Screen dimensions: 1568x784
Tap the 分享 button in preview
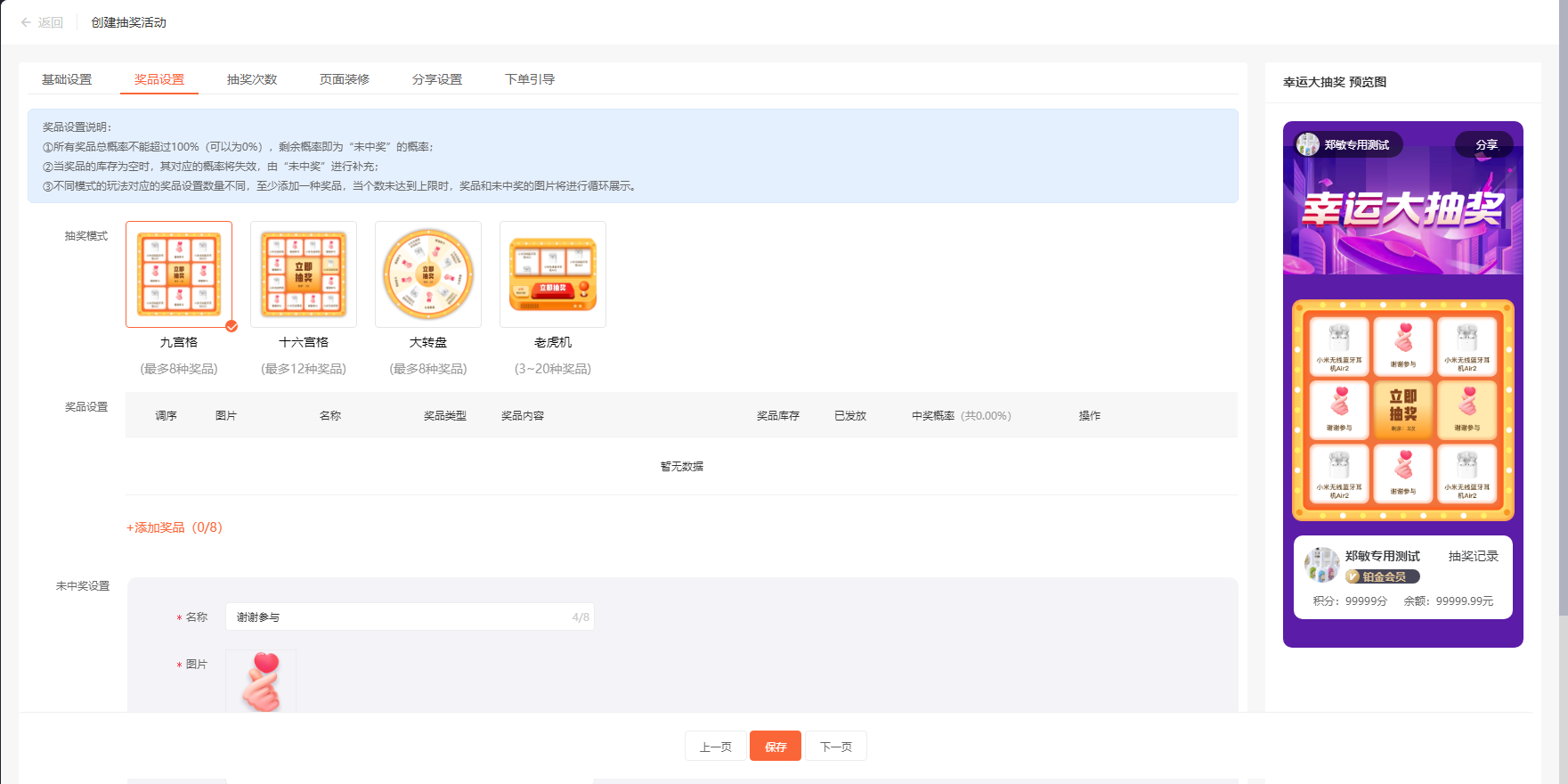(x=1485, y=144)
